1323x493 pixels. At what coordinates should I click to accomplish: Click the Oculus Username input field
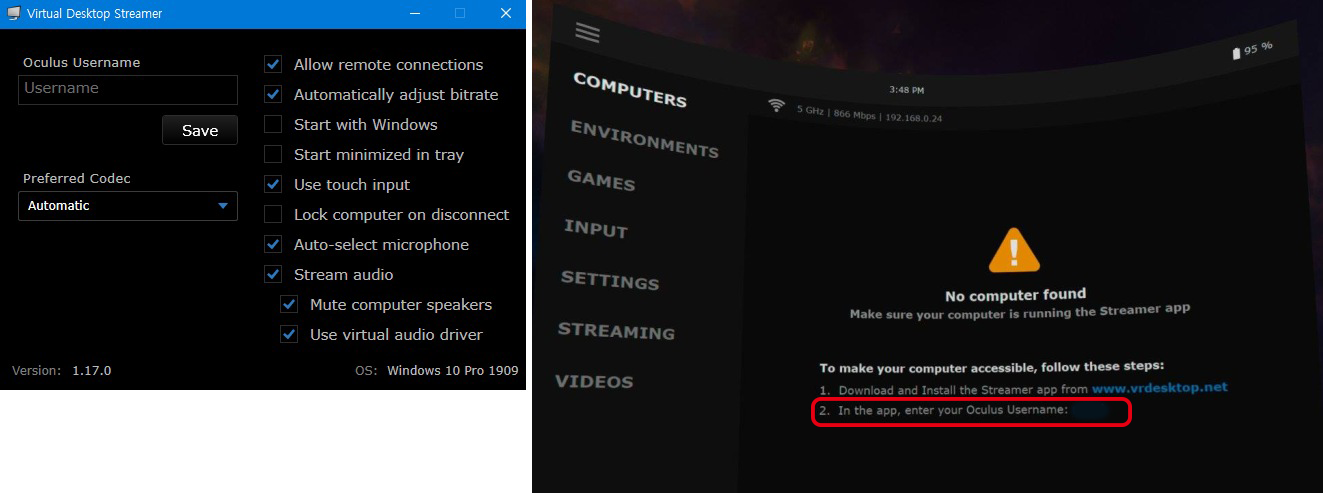pyautogui.click(x=128, y=89)
